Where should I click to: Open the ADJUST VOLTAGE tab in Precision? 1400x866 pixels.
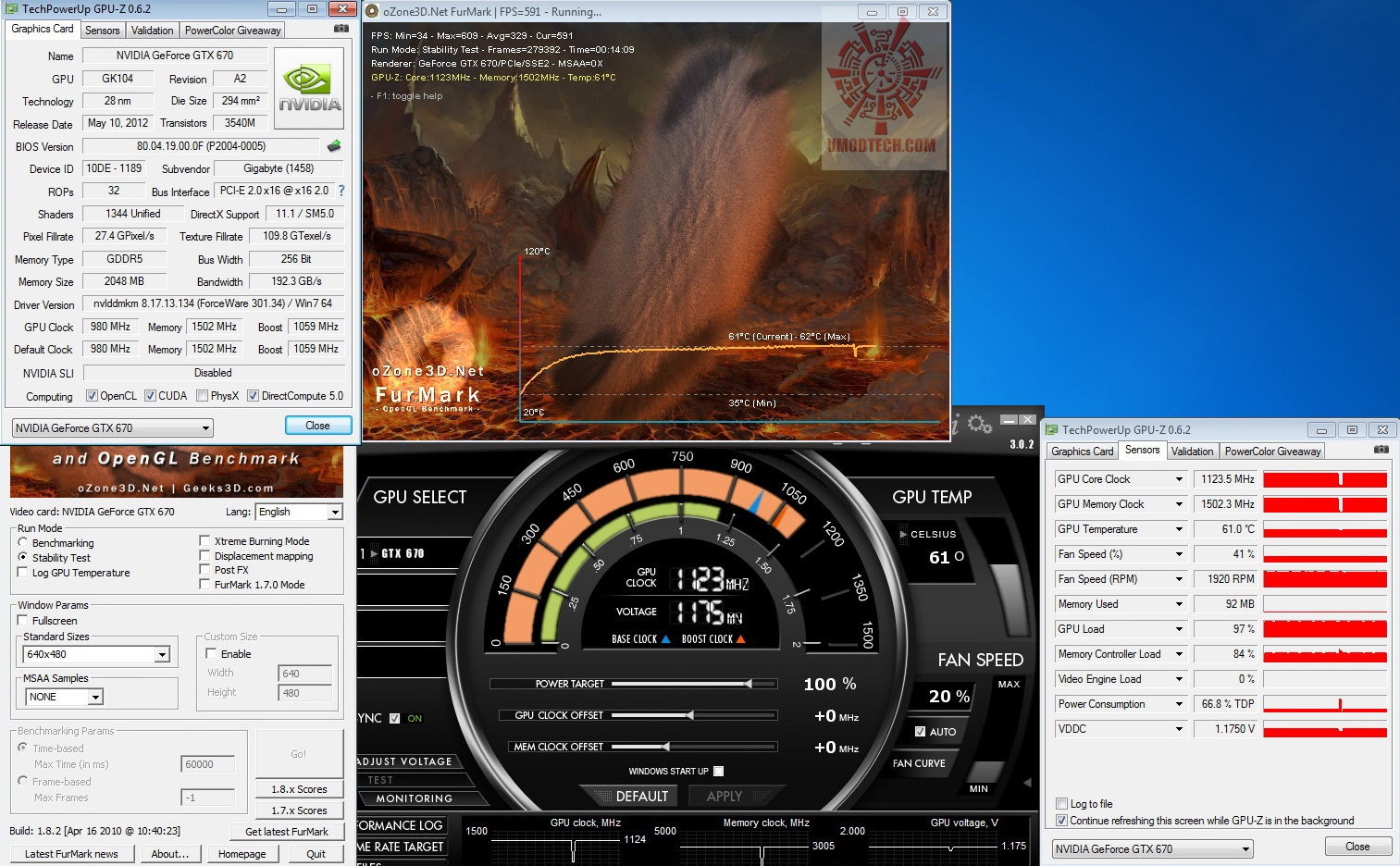(405, 761)
